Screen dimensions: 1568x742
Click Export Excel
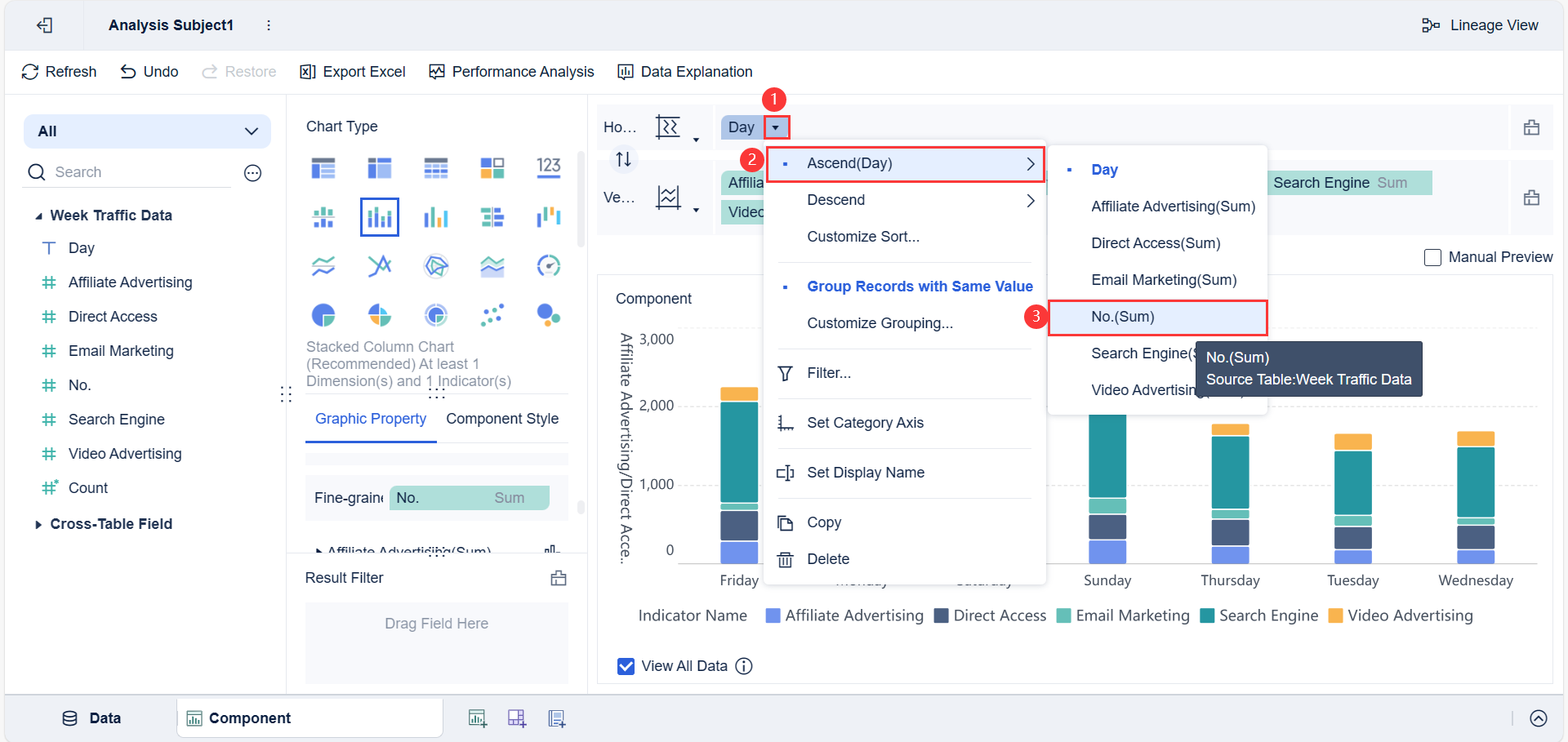[x=353, y=72]
